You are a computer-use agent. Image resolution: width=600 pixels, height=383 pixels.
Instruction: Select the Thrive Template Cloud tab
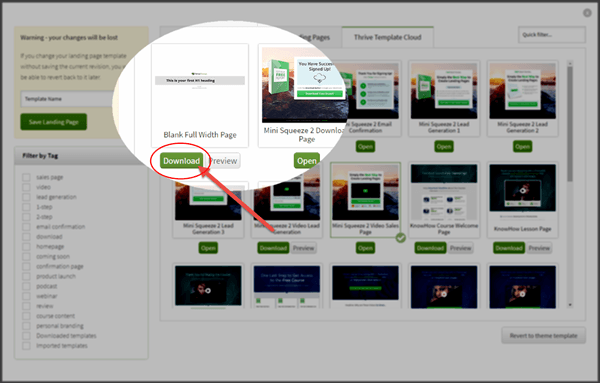tap(387, 37)
